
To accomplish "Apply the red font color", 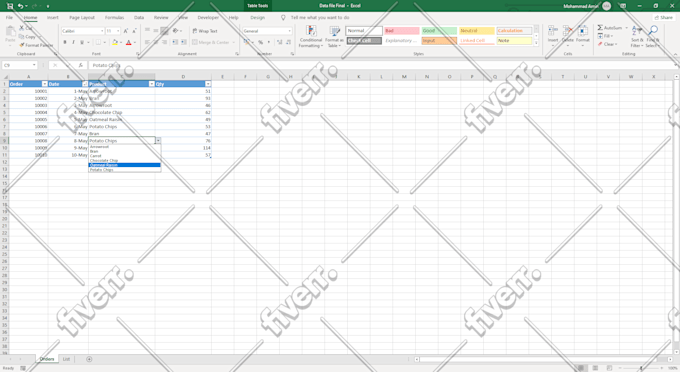I will click(129, 42).
